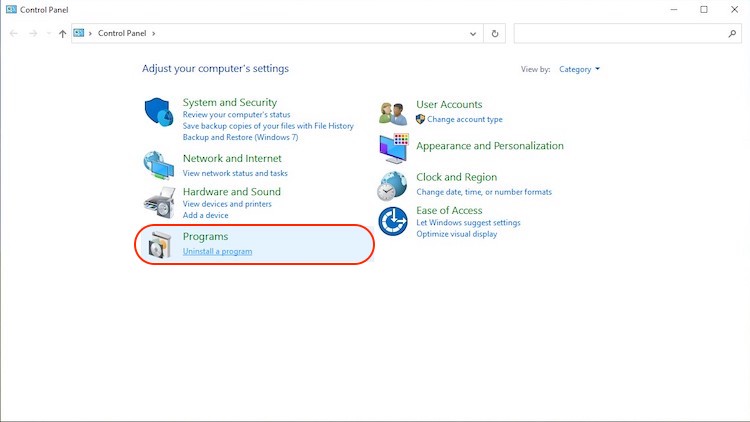Minimize the Control Panel window
This screenshot has width=750, height=422.
(x=674, y=10)
